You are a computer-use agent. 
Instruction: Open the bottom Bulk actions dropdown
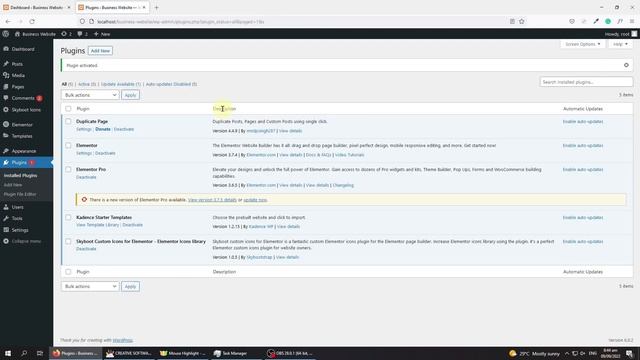90,287
